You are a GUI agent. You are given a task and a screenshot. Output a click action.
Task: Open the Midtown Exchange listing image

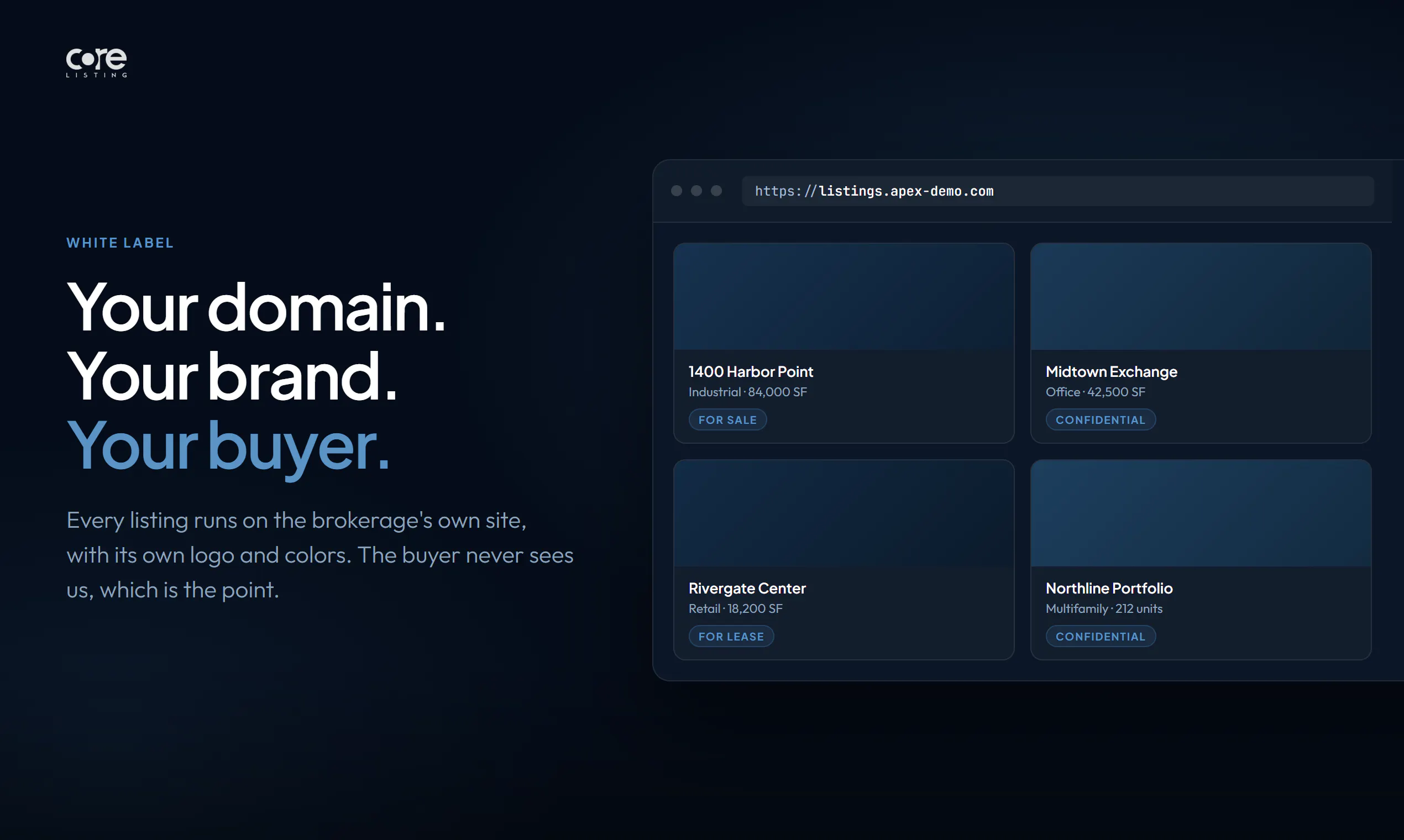tap(1201, 297)
